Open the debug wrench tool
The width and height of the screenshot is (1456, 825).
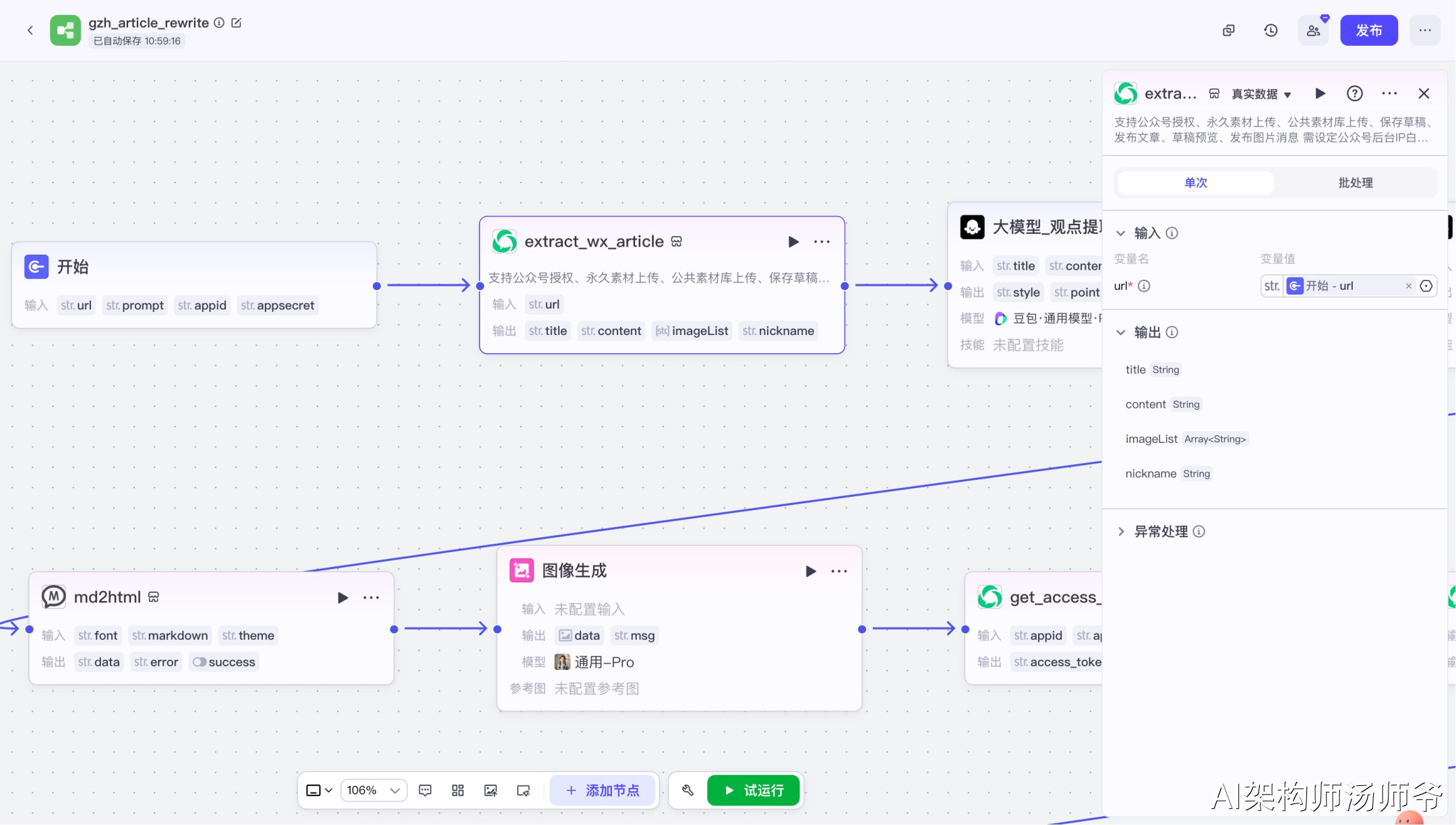coord(688,790)
